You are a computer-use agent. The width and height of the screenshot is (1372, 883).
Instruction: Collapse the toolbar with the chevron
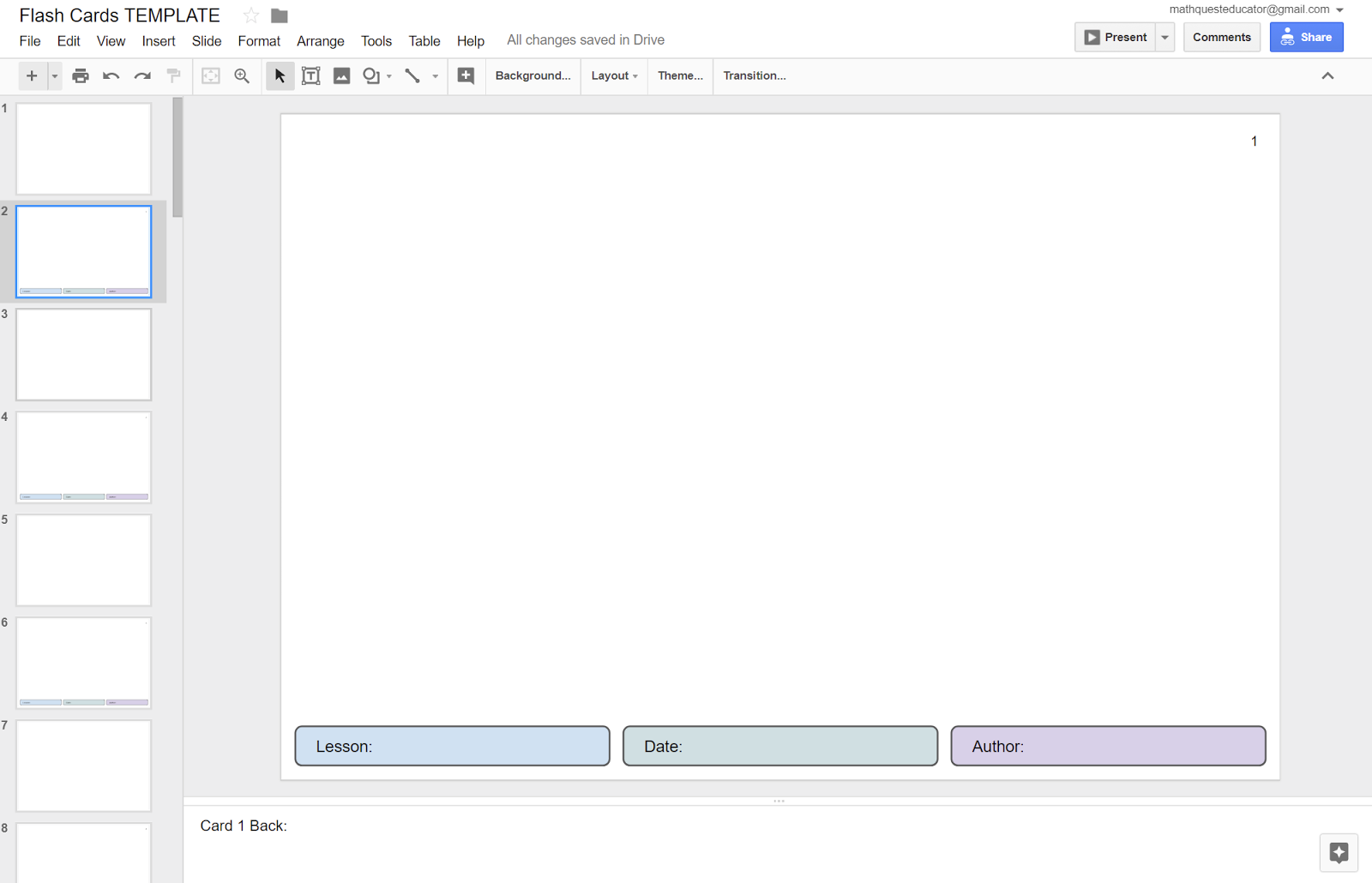1327,75
